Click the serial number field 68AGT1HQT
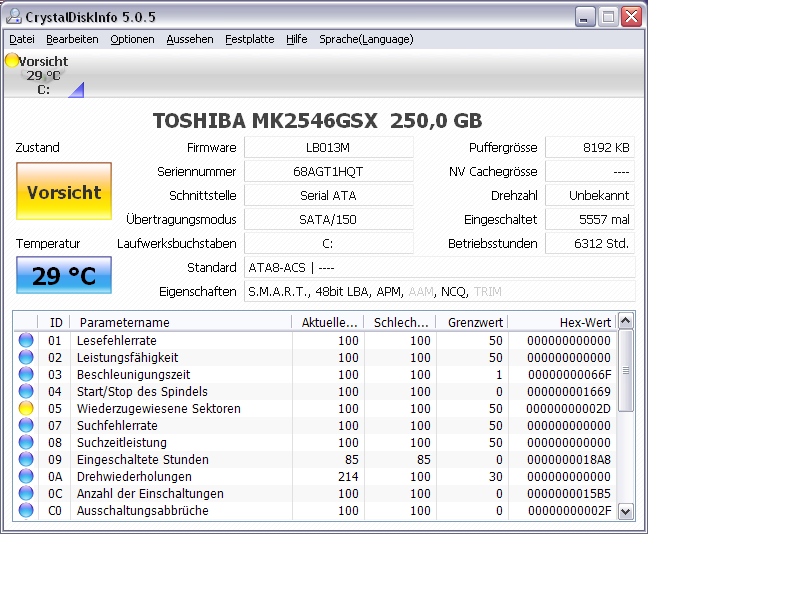800x600 pixels. pos(329,171)
